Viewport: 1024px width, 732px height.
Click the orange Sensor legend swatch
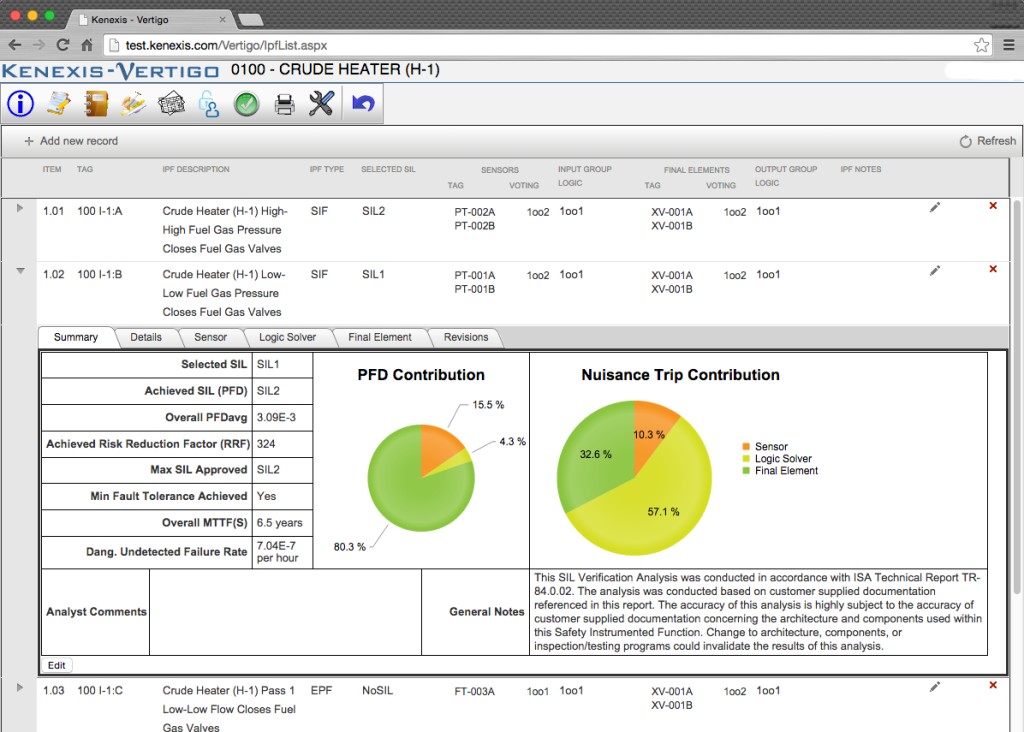746,447
